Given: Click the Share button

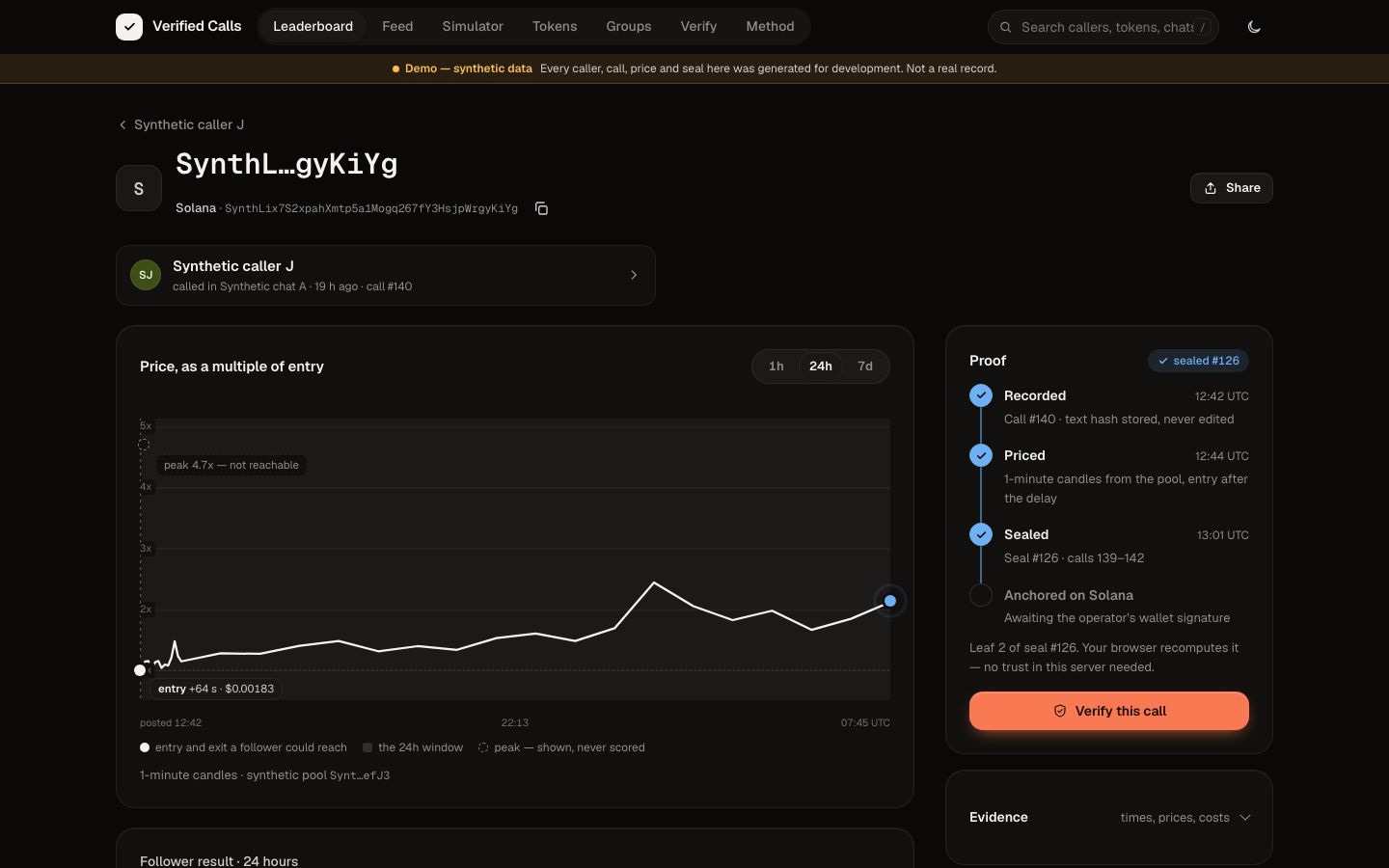Looking at the screenshot, I should pos(1232,188).
